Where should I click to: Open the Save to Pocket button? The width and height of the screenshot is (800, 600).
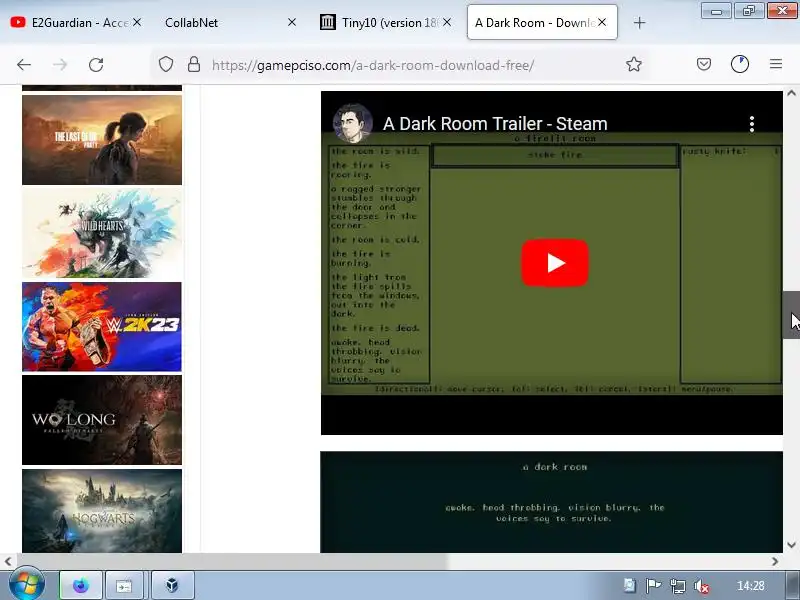pyautogui.click(x=704, y=64)
